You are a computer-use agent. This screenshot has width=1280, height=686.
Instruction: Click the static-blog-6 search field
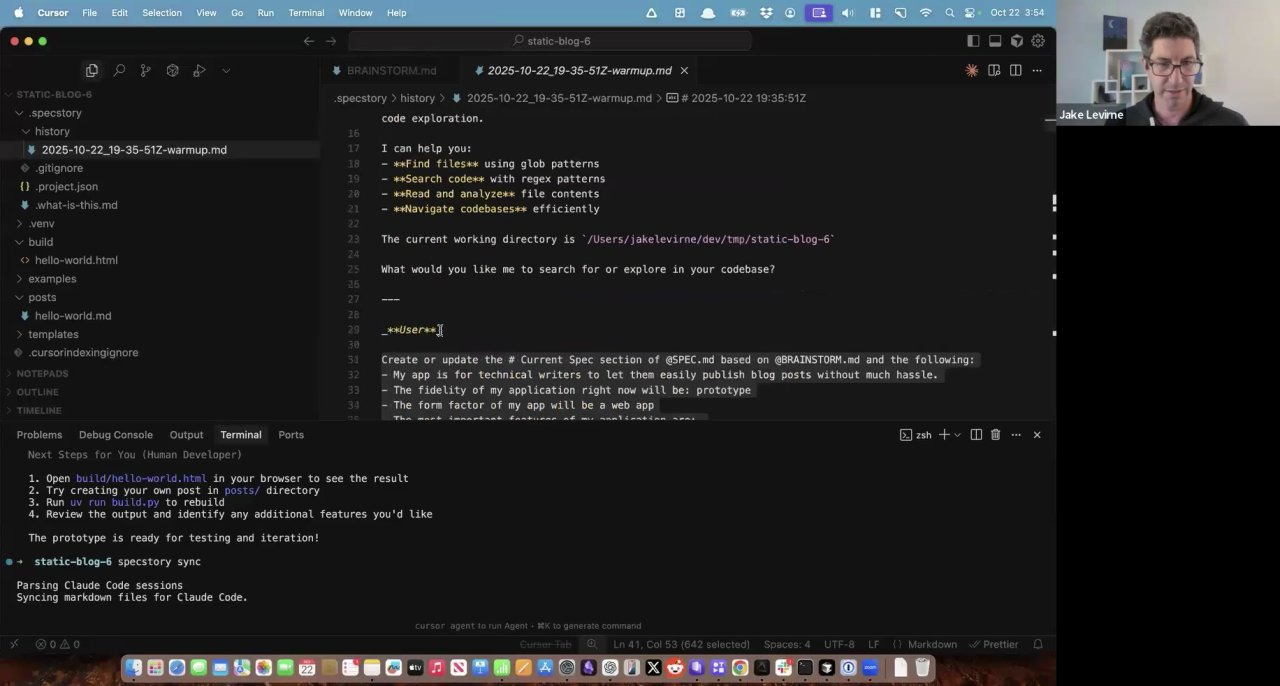click(x=558, y=41)
